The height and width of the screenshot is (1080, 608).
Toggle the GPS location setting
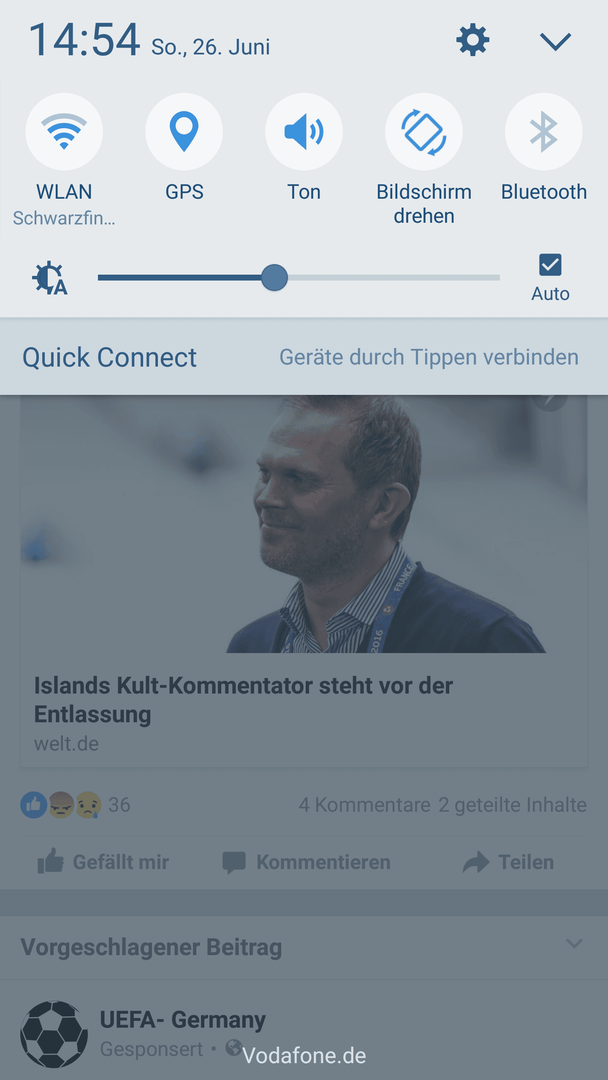(184, 132)
